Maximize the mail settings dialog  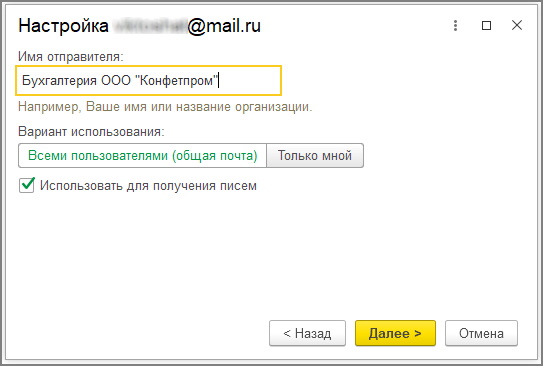(486, 25)
